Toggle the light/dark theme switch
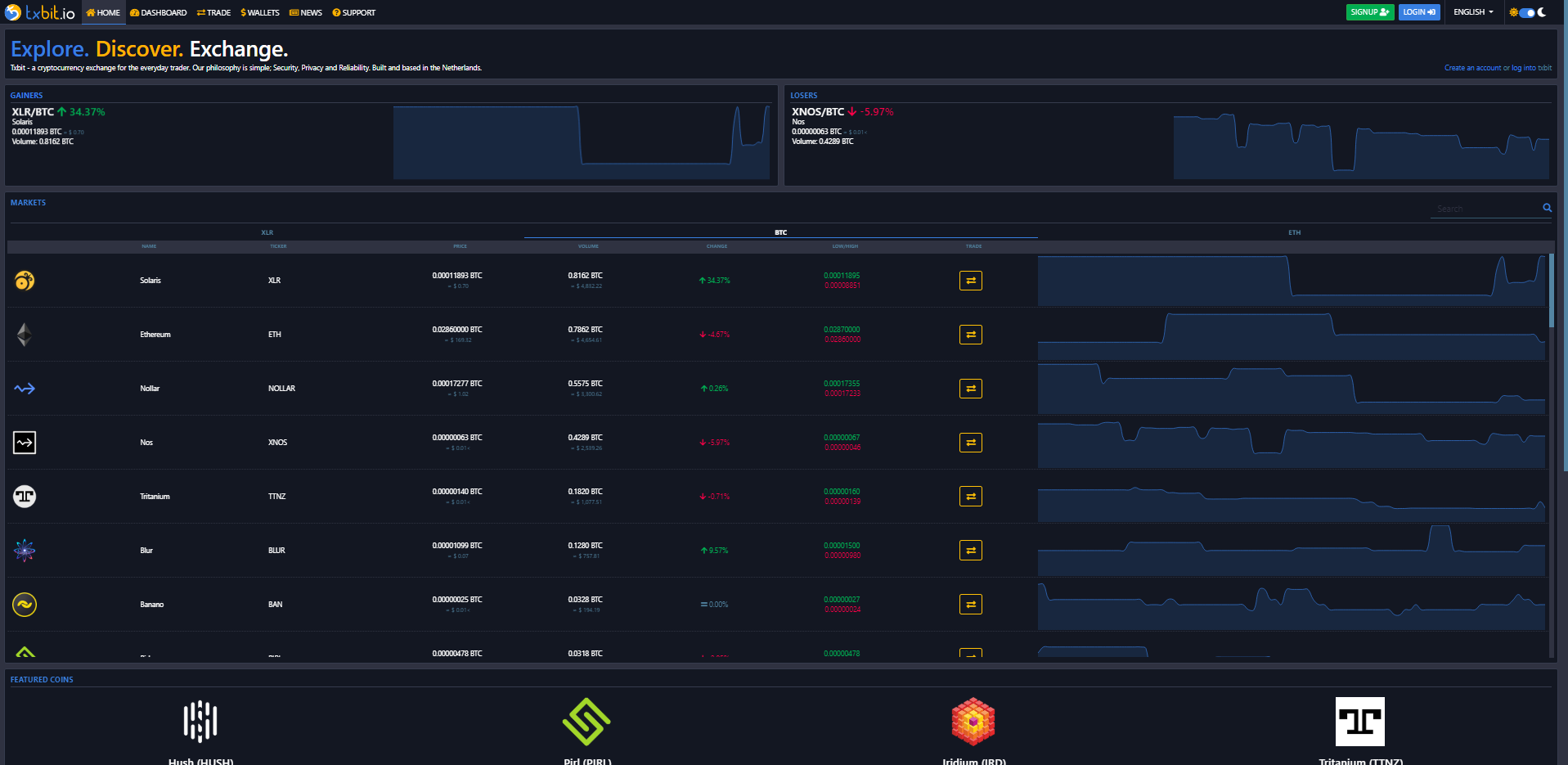Image resolution: width=1568 pixels, height=765 pixels. click(1527, 12)
